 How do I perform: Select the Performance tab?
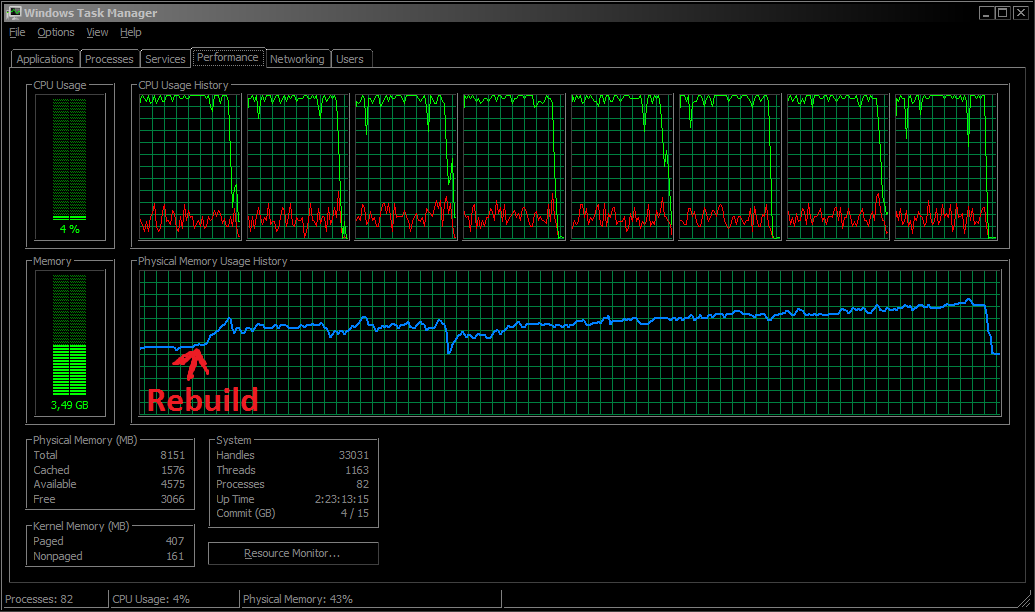(x=228, y=58)
